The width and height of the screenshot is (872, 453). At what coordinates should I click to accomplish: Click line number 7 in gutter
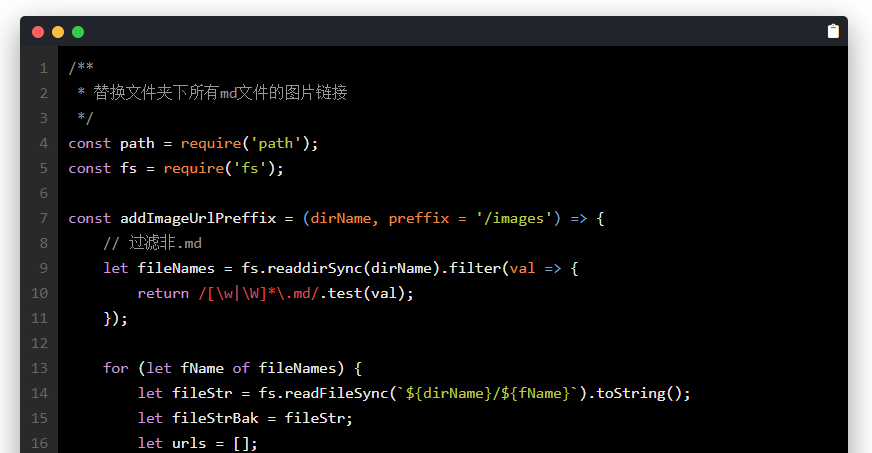coord(43,218)
